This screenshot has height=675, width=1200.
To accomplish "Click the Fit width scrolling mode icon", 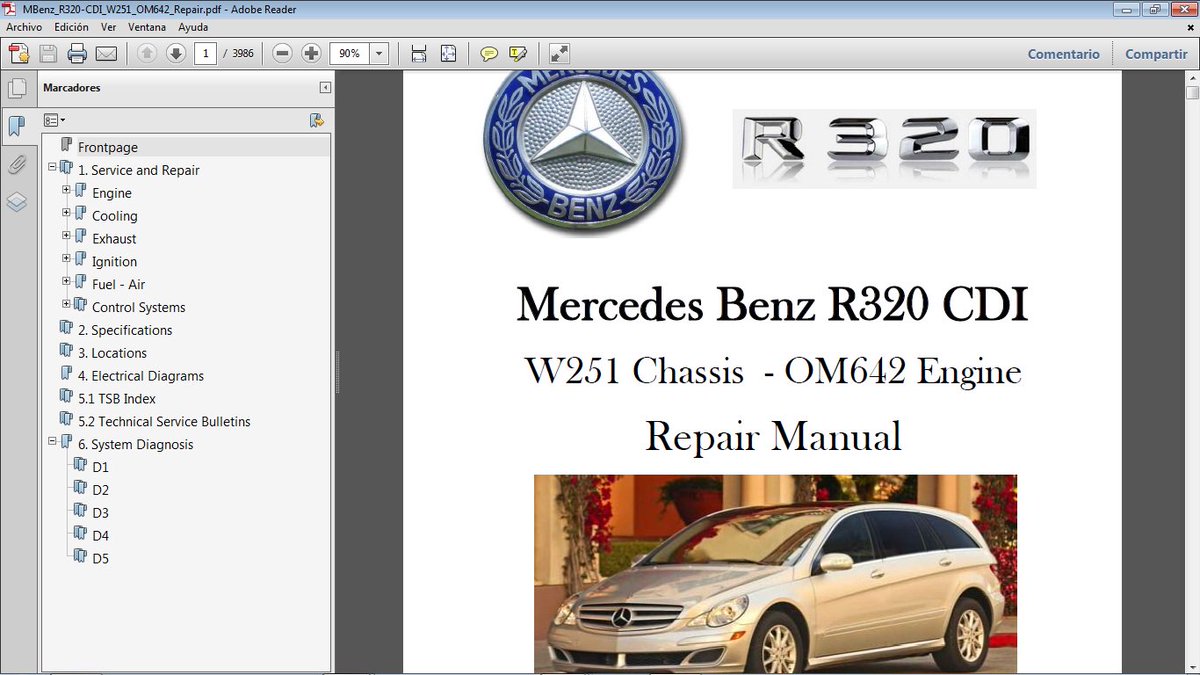I will (x=419, y=53).
